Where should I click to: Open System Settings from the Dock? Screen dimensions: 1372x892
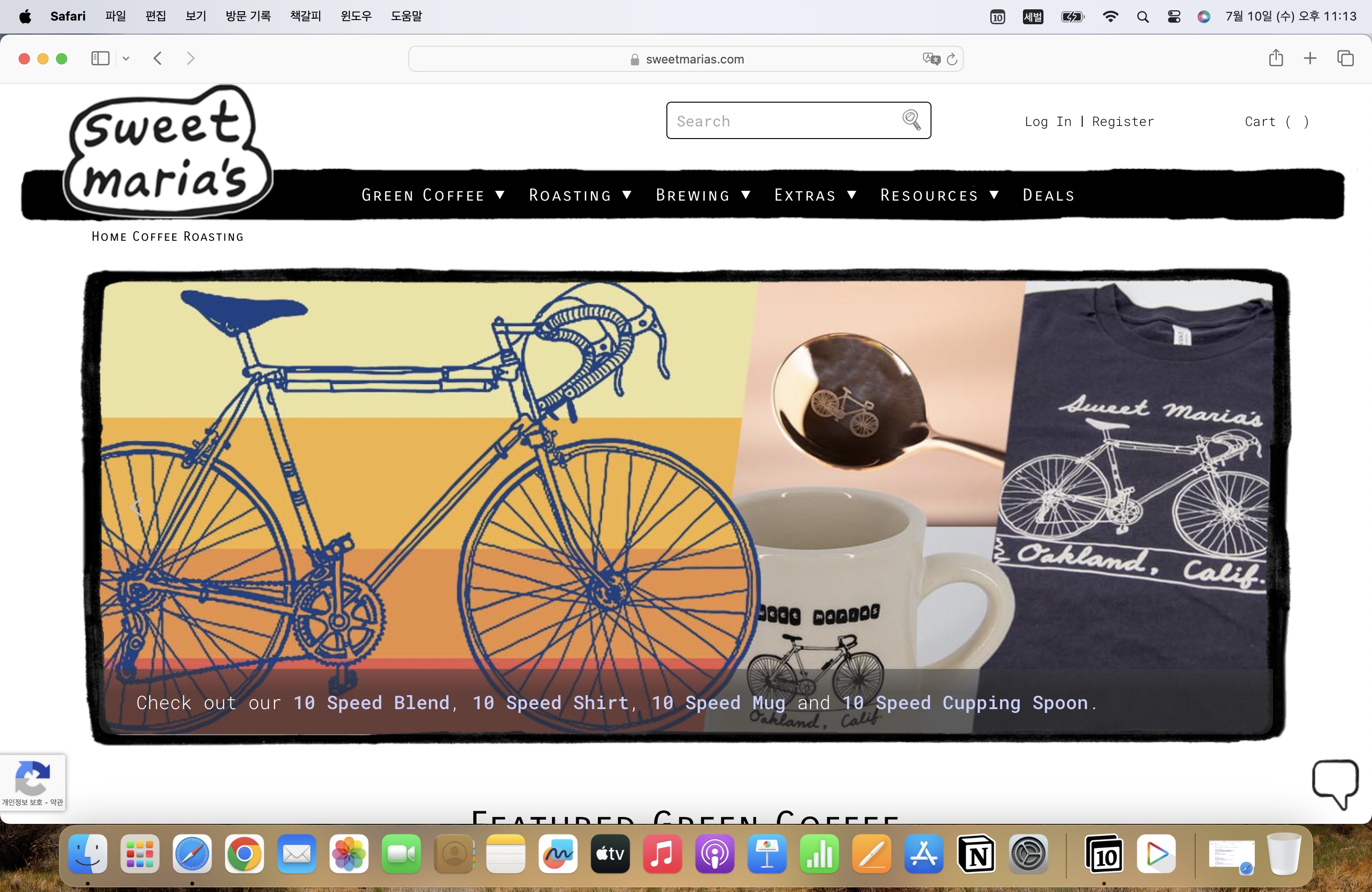(x=1029, y=853)
